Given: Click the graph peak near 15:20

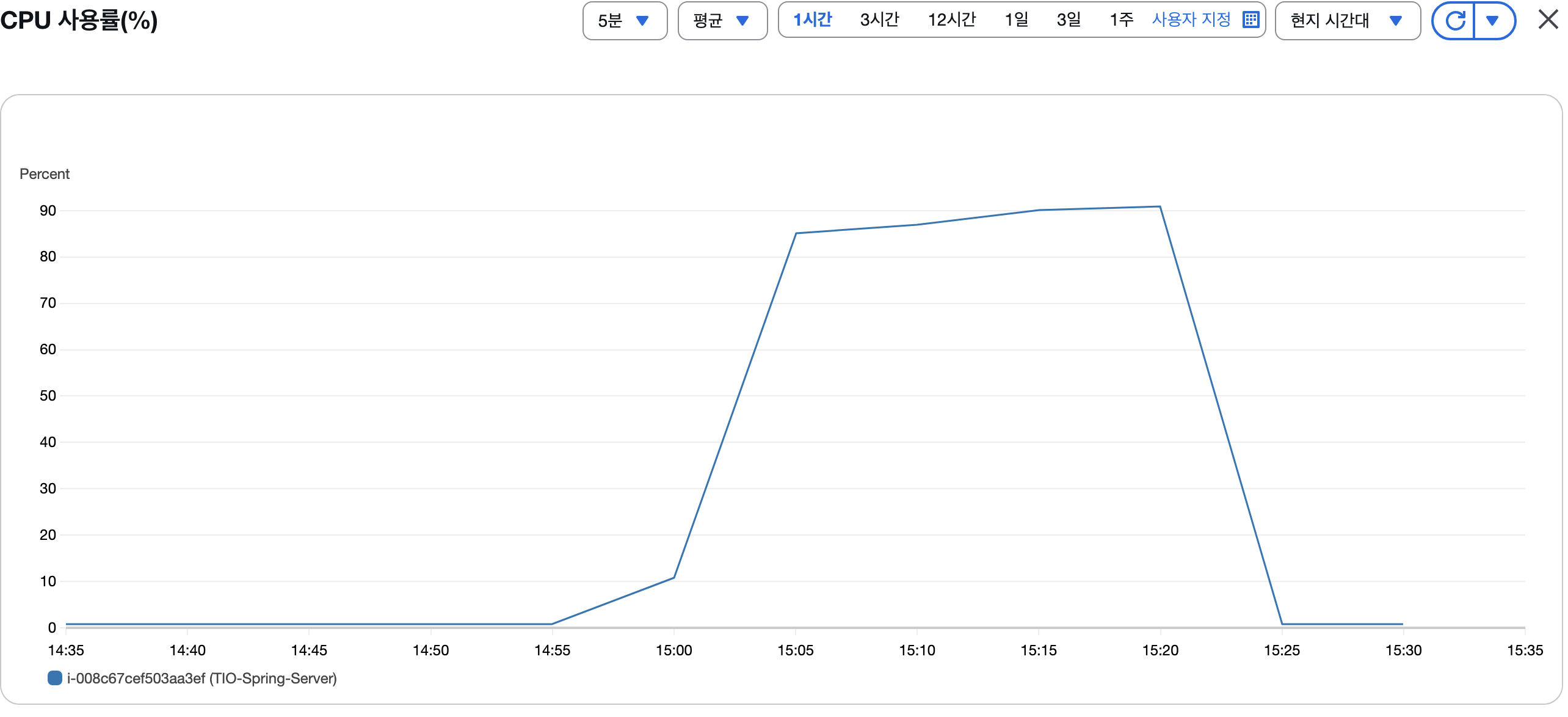Looking at the screenshot, I should tap(1160, 207).
